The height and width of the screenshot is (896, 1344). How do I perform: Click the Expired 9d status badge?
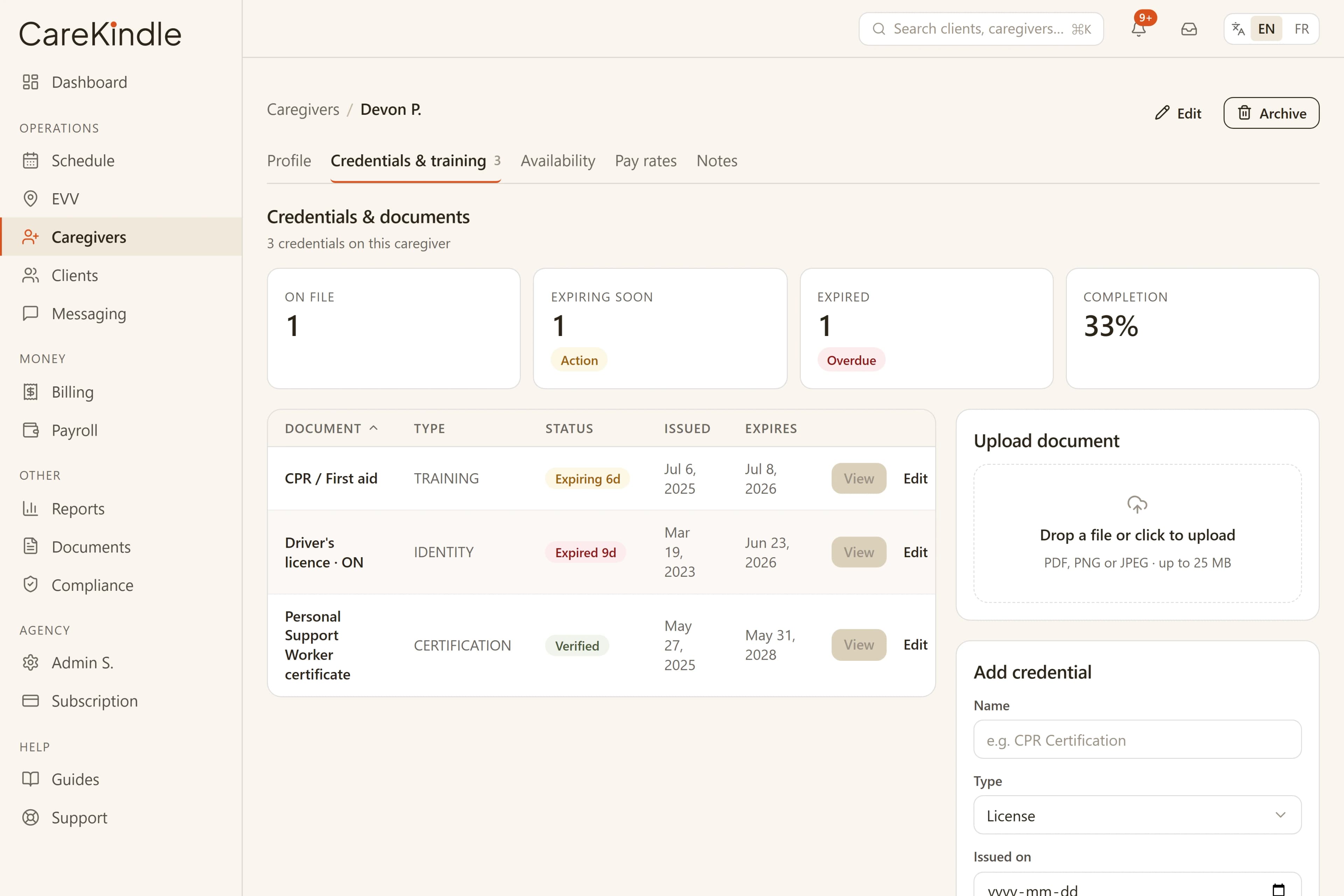(x=585, y=553)
